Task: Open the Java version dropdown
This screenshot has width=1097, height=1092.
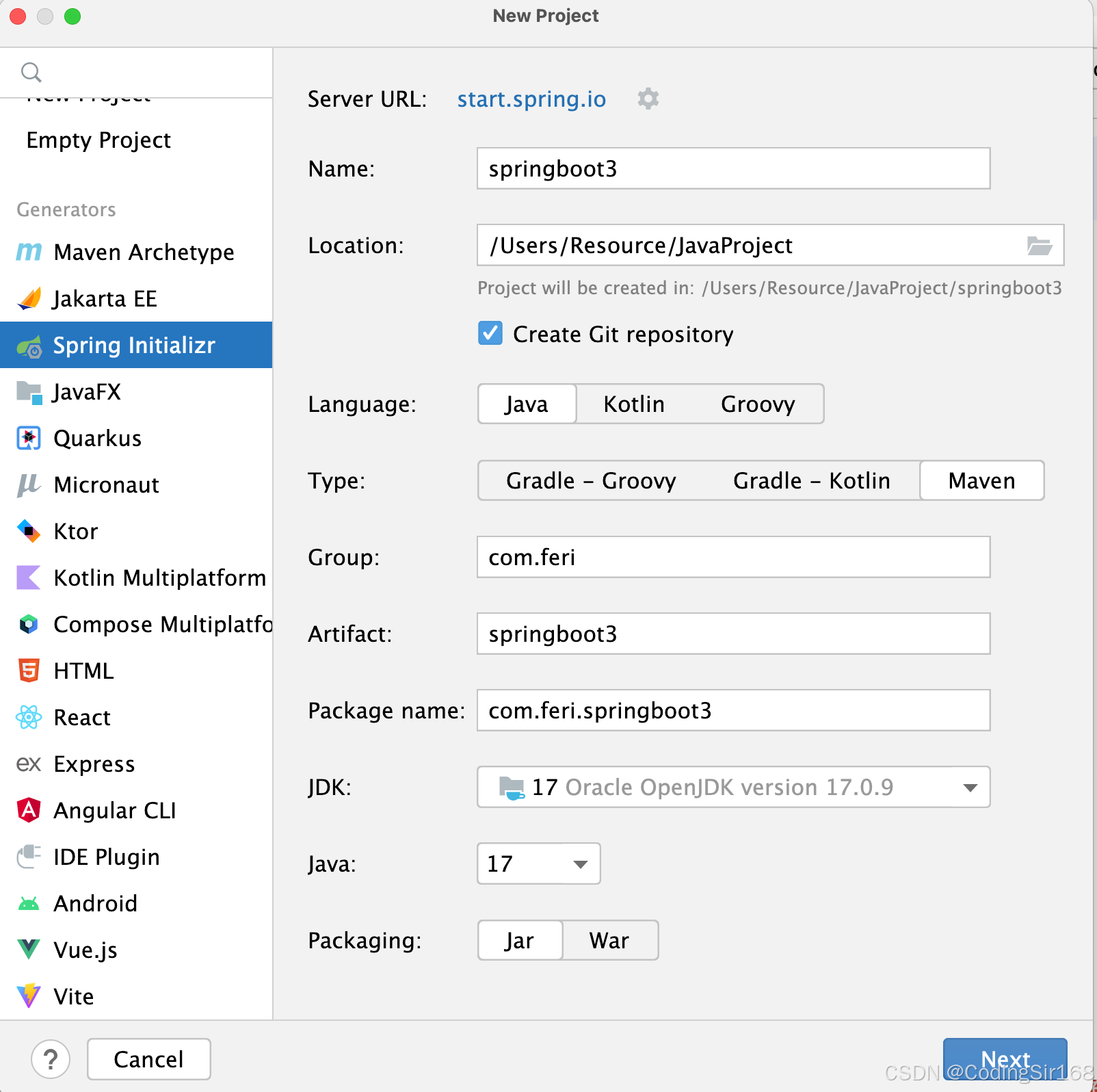Action: [x=539, y=864]
